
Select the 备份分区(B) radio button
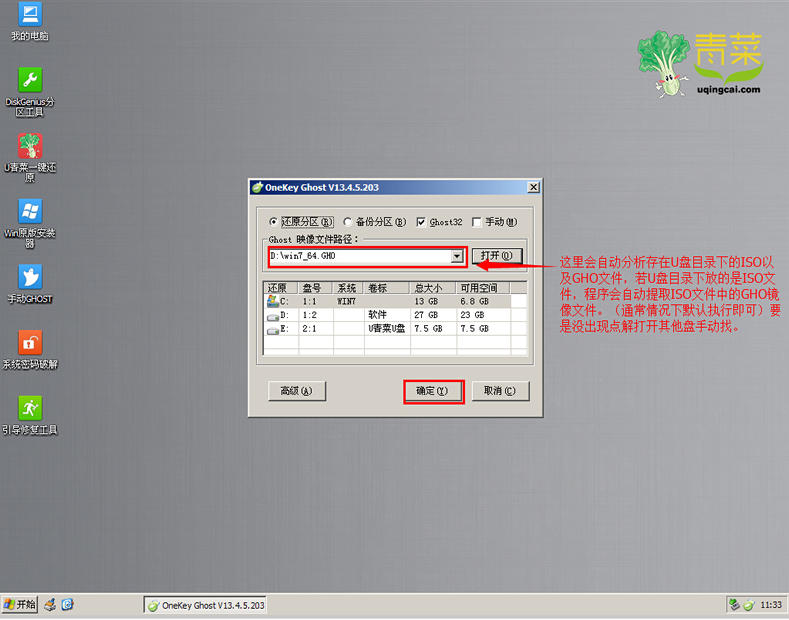click(347, 221)
